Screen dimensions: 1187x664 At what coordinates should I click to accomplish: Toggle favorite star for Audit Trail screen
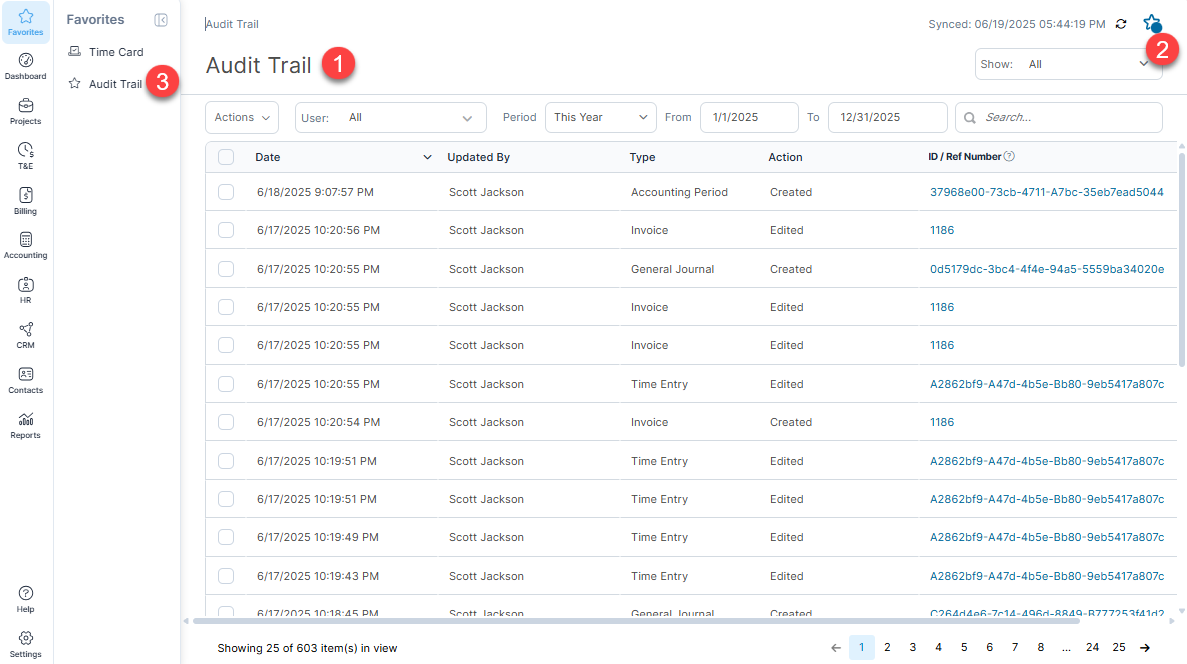tap(1151, 23)
